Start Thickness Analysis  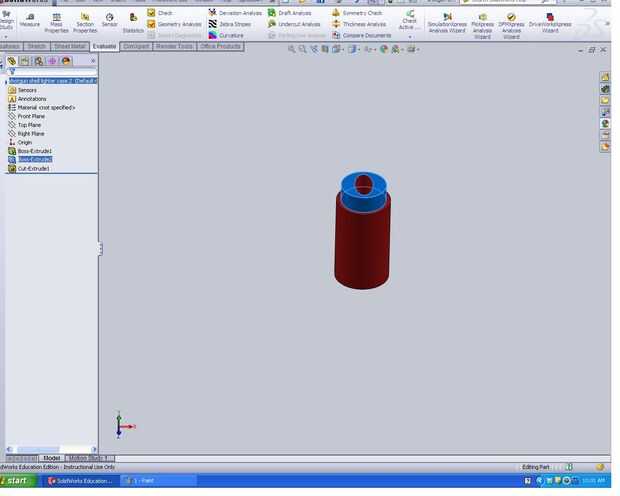click(x=359, y=24)
